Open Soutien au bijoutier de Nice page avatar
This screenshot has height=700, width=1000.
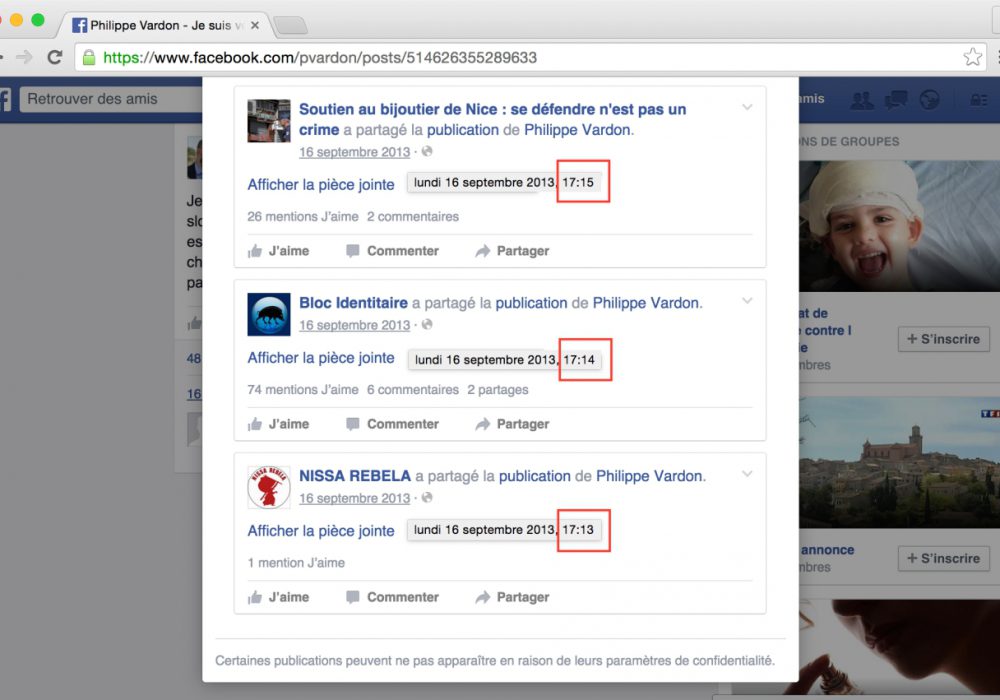tap(268, 120)
